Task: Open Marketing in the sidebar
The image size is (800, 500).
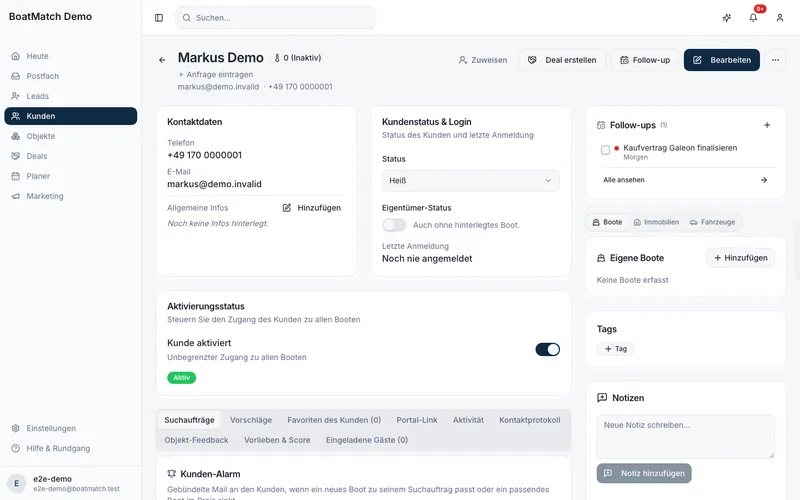Action: coord(71,196)
